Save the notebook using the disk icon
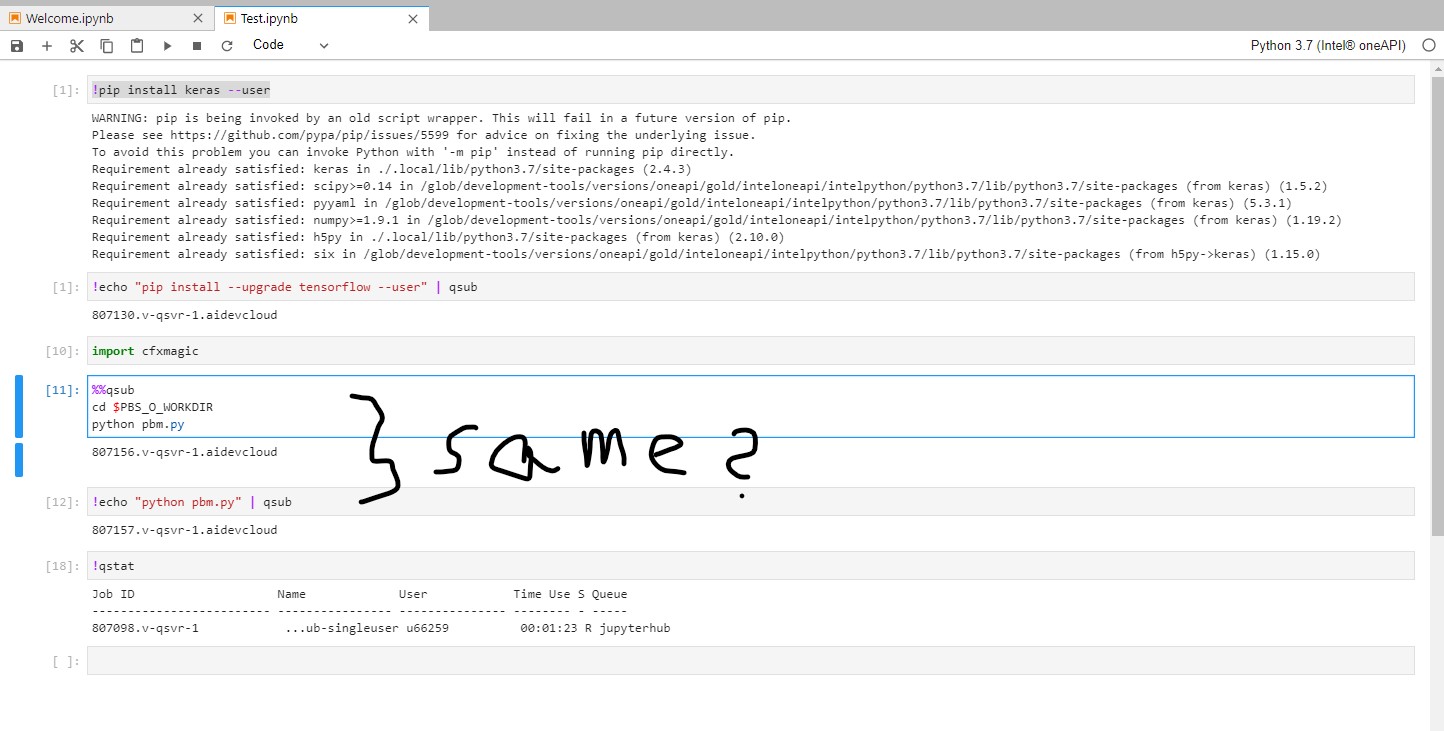Viewport: 1444px width, 731px height. pos(16,45)
